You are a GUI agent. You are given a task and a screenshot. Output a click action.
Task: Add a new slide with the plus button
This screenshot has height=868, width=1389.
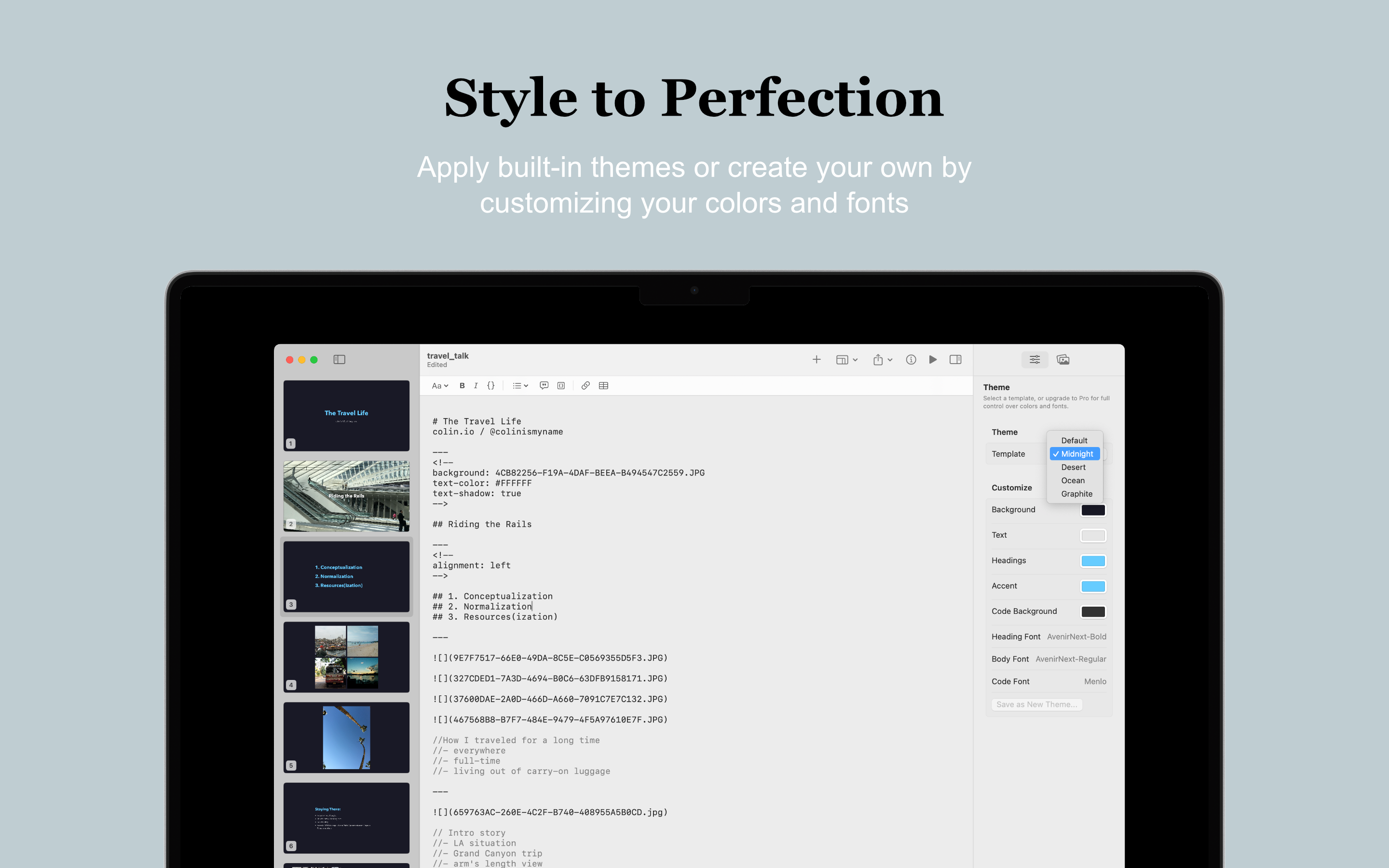tap(817, 359)
